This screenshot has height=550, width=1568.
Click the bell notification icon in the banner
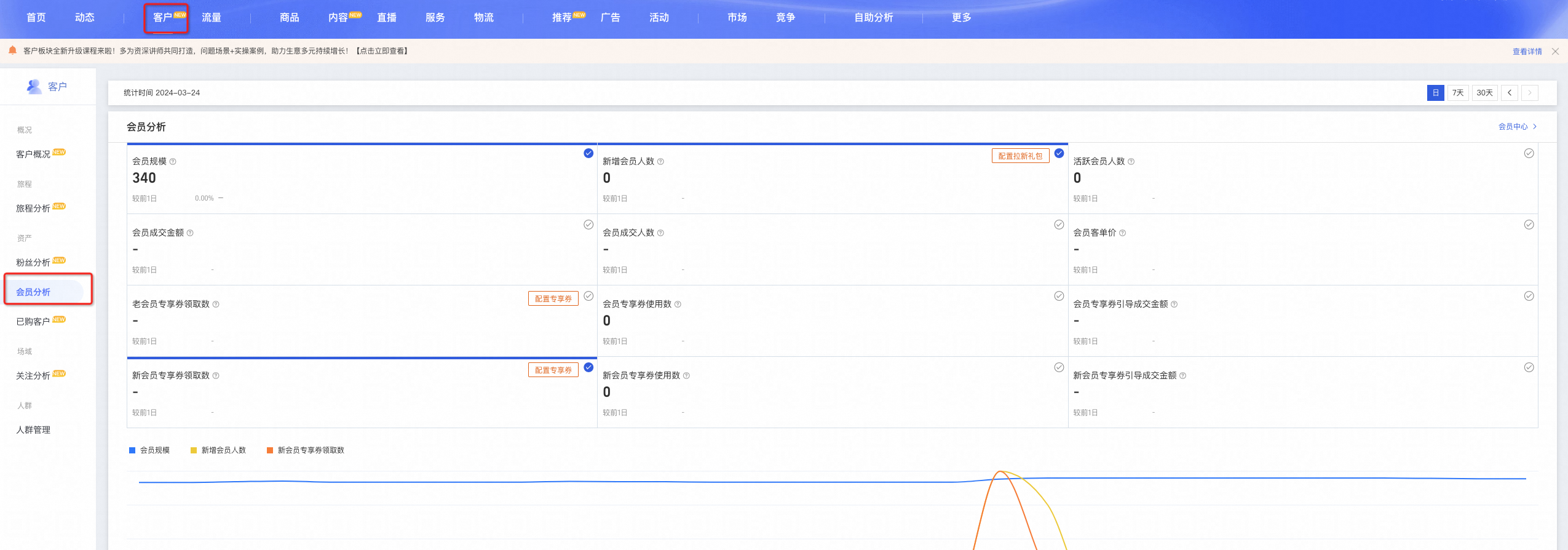coord(12,50)
